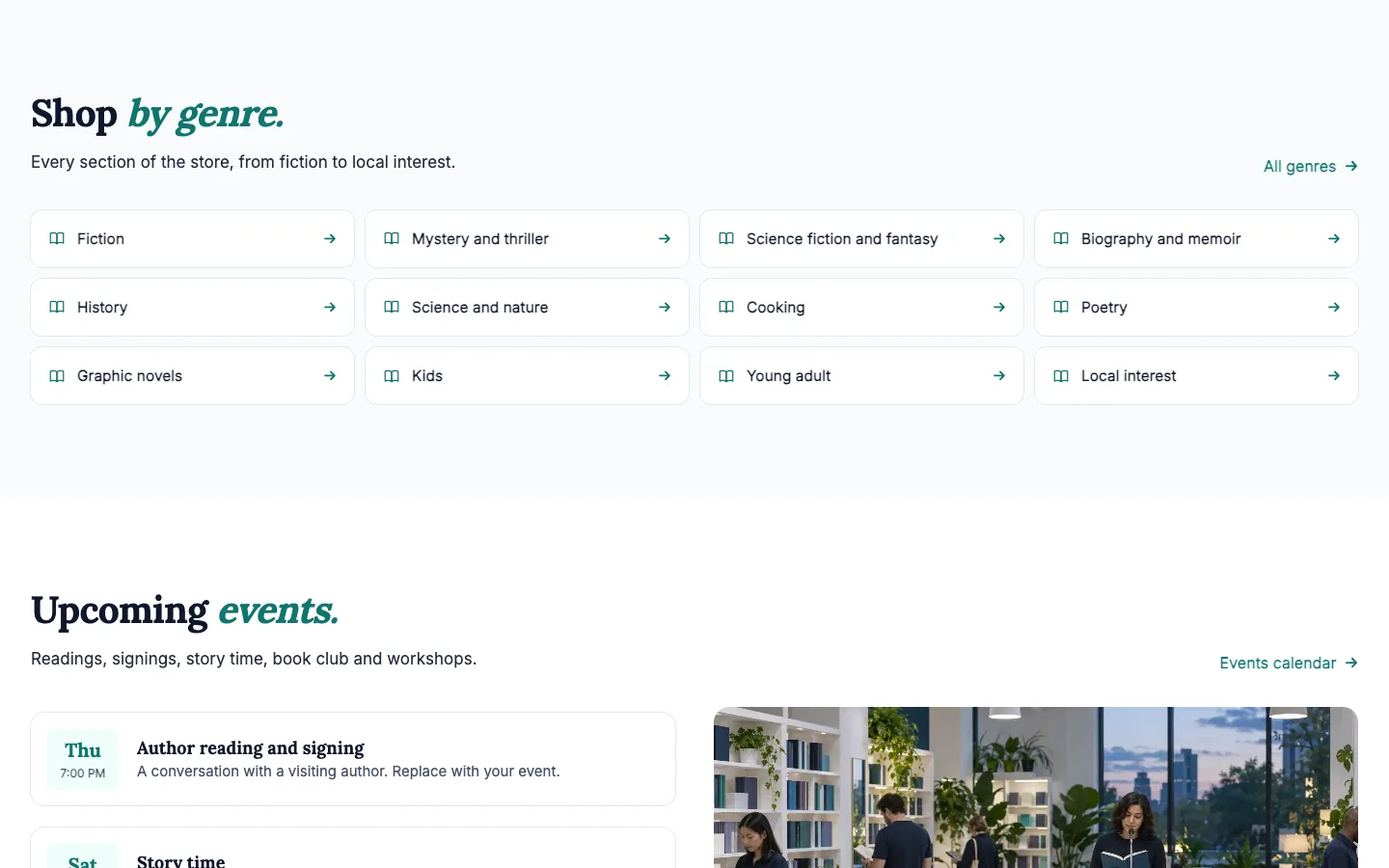
Task: Click the arrow icon on the Fiction card
Action: 330,238
